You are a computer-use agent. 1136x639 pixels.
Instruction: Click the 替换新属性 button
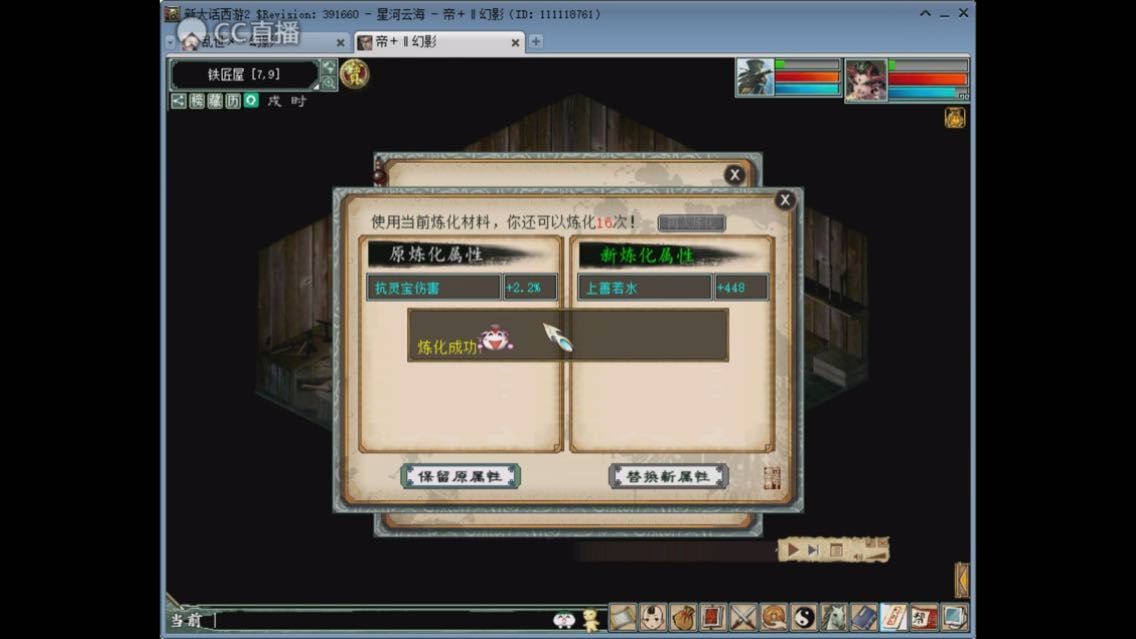click(668, 476)
